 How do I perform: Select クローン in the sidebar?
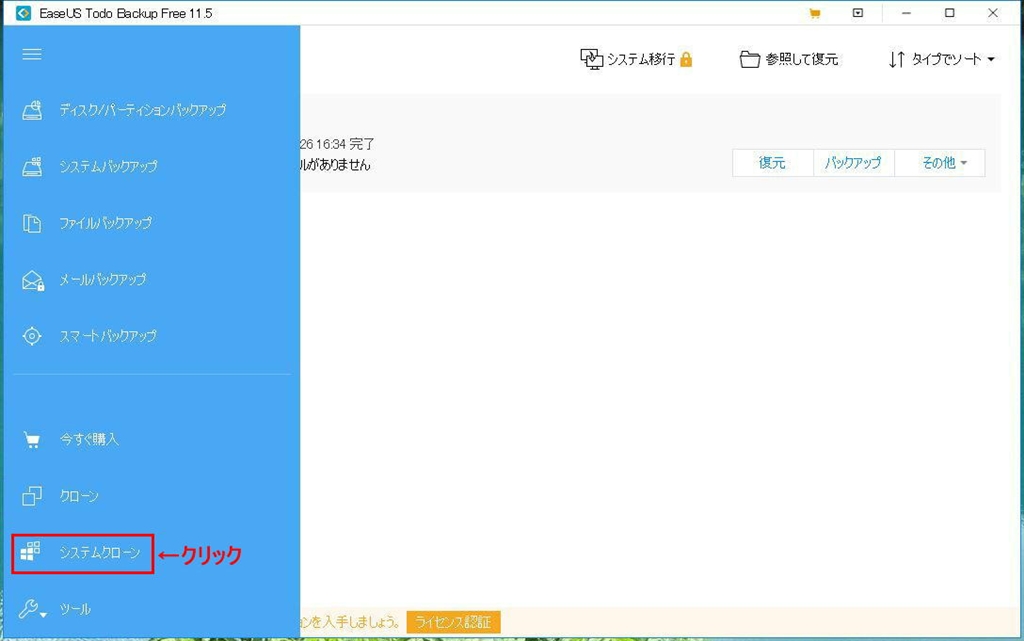(79, 496)
